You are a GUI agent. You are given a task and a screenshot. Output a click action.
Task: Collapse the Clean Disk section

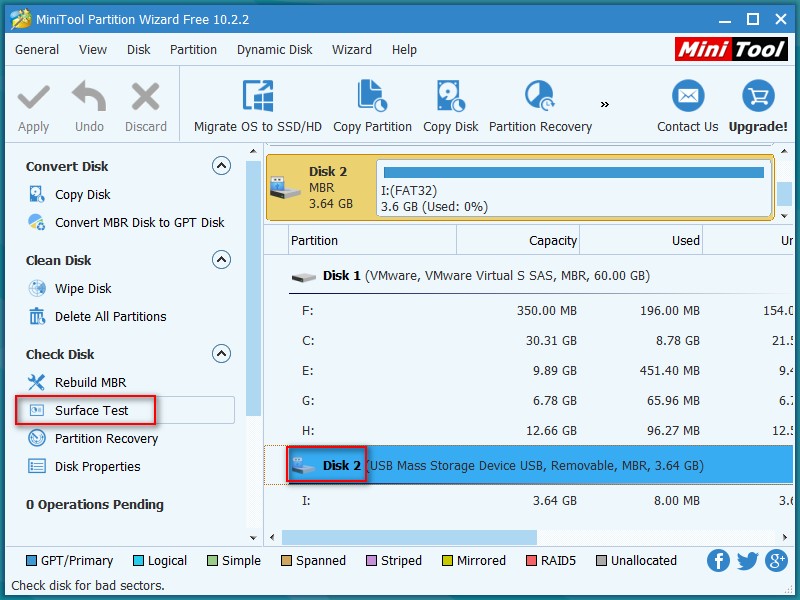(x=221, y=260)
